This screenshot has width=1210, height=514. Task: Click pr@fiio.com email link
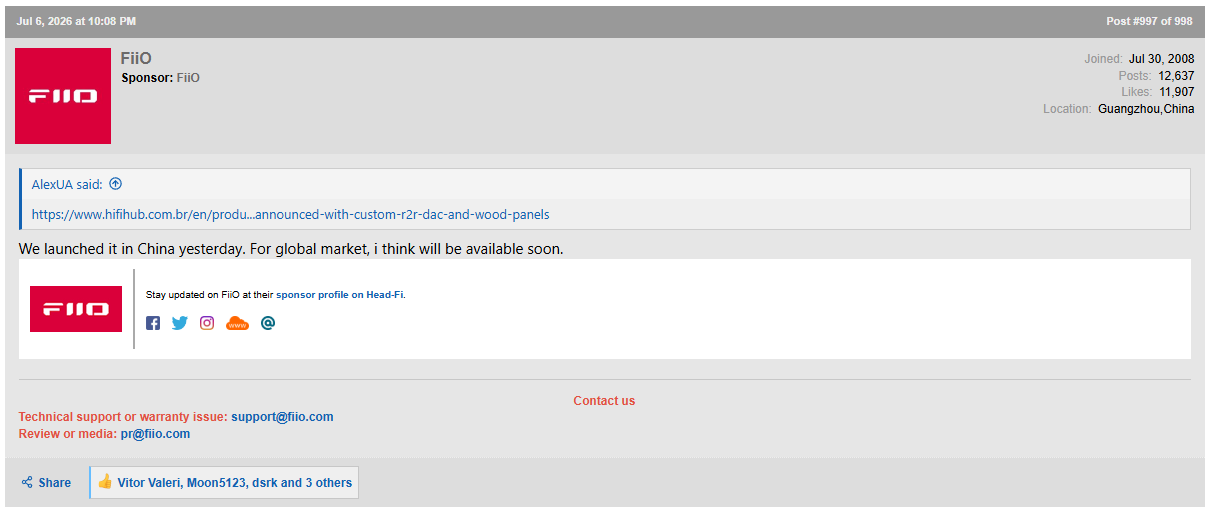[155, 434]
